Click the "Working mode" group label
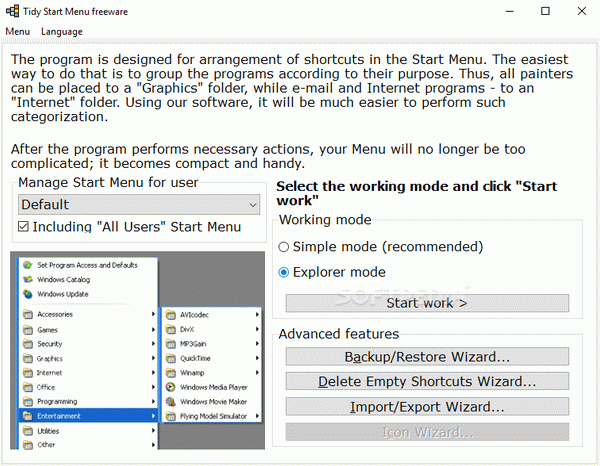 [x=325, y=220]
